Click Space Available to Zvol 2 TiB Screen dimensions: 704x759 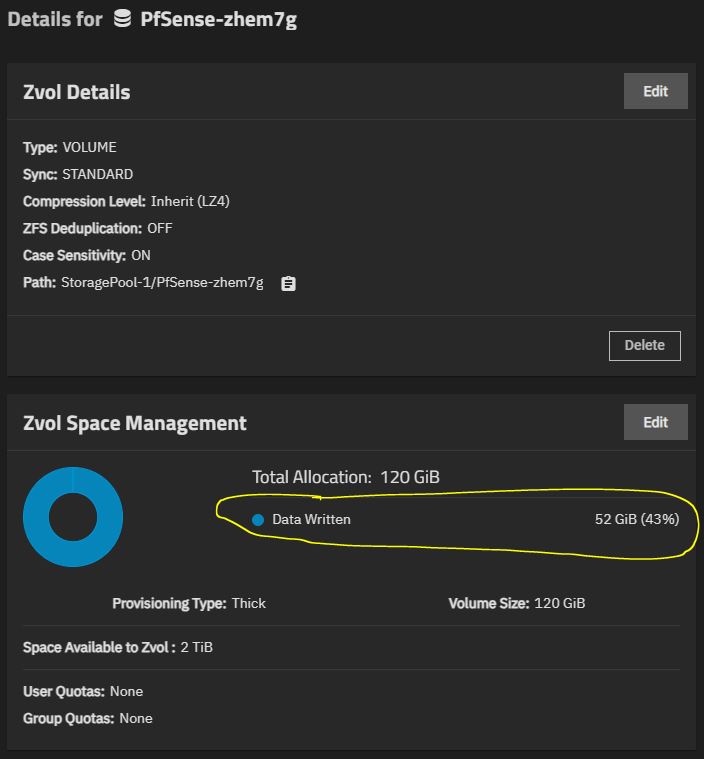tap(118, 648)
